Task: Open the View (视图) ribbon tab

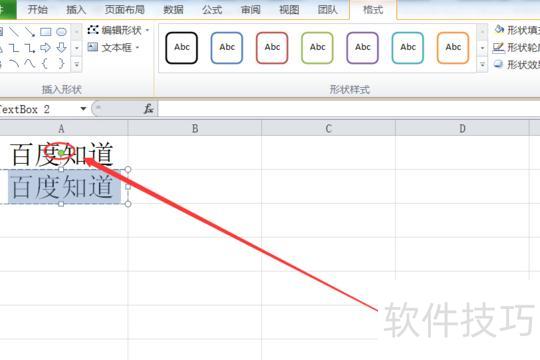Action: tap(289, 9)
